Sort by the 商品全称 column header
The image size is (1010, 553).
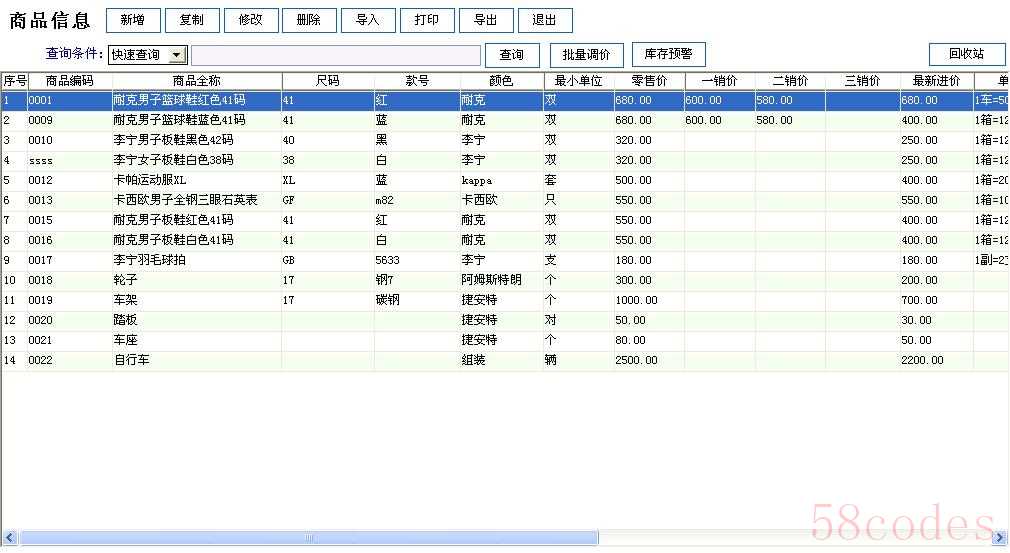pyautogui.click(x=196, y=81)
